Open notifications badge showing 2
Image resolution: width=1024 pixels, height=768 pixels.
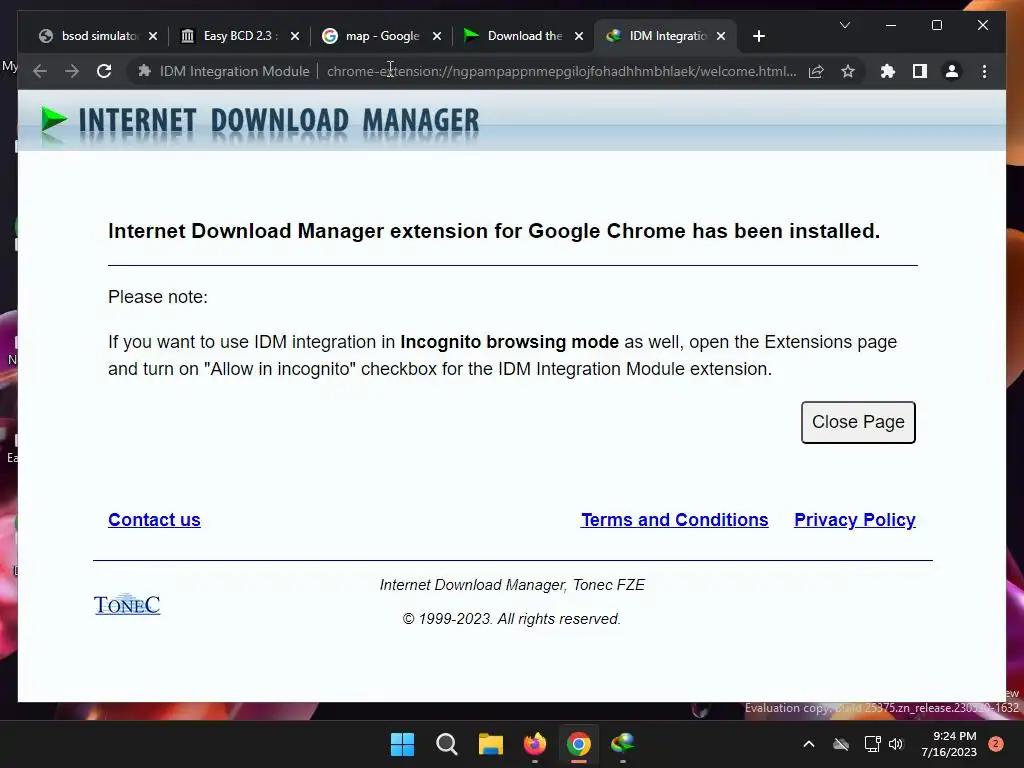point(996,744)
